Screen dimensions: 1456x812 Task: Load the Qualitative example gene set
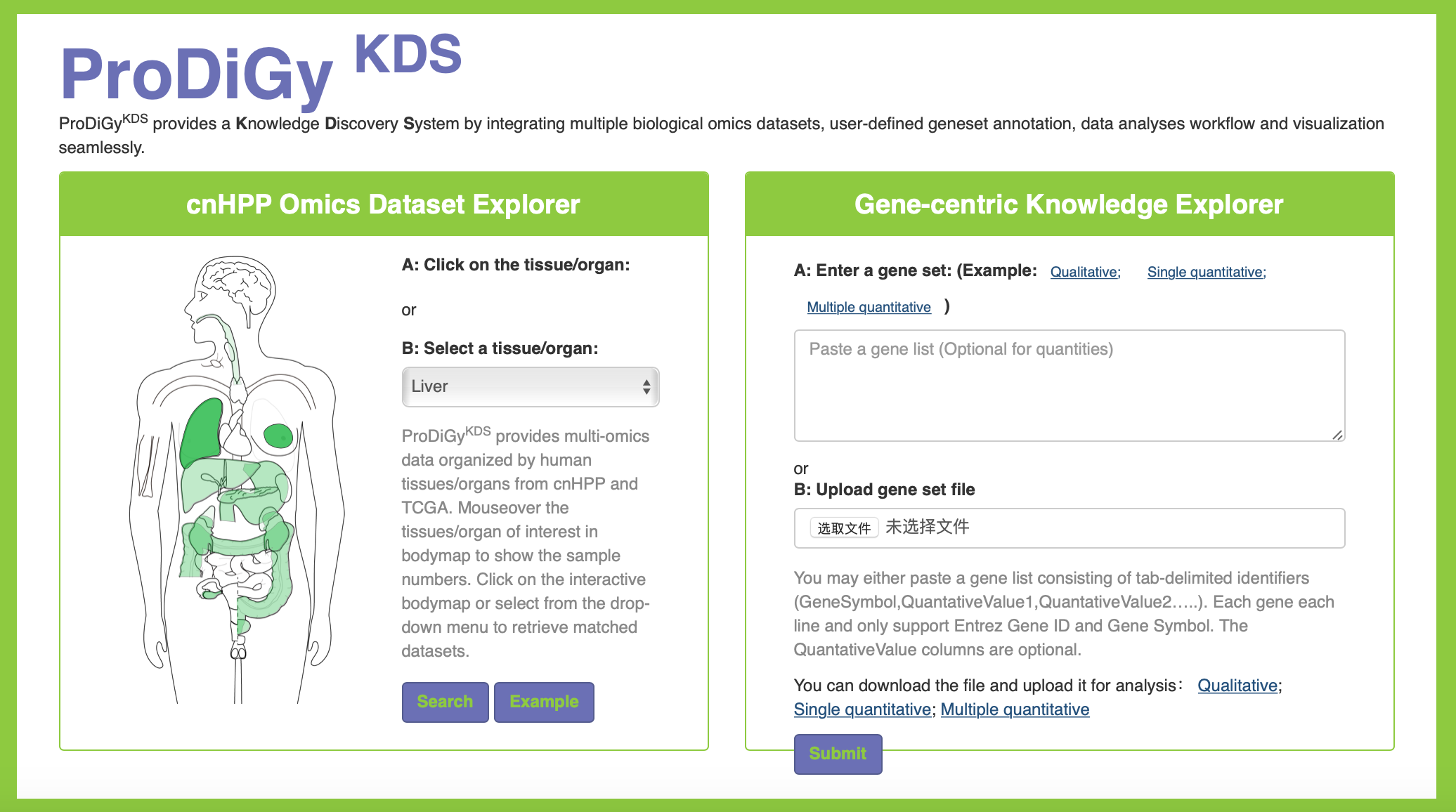click(x=1084, y=272)
